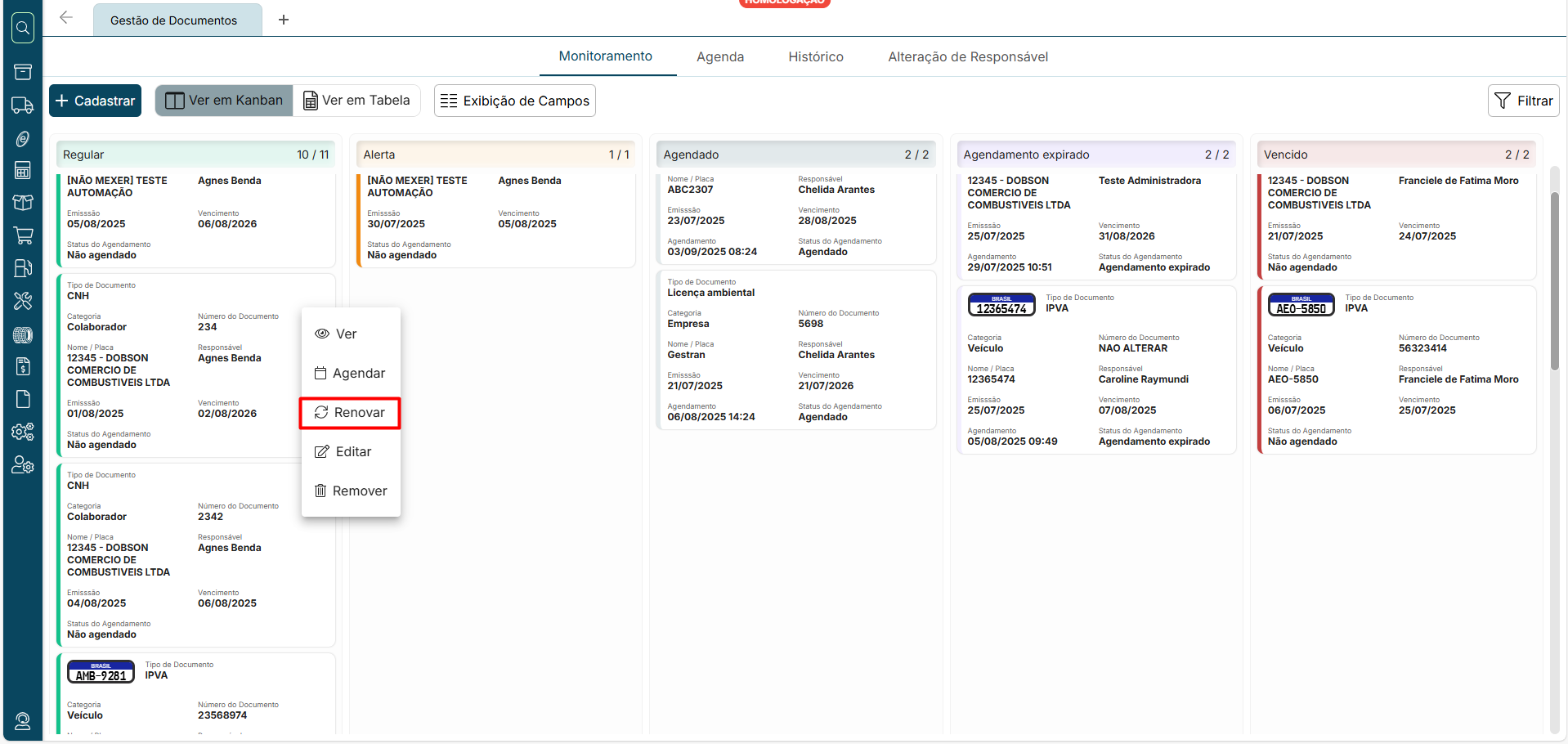
Task: Choose Agendar in the context menu
Action: [351, 373]
